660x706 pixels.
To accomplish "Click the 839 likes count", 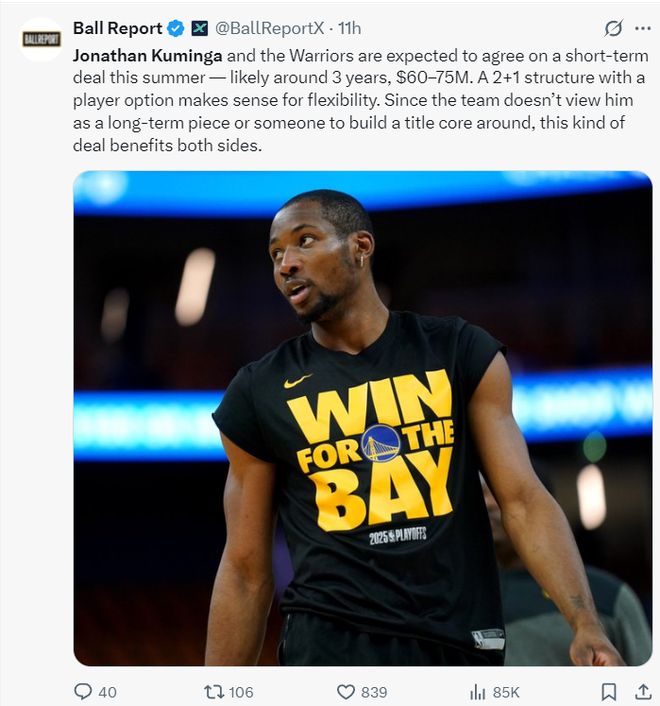I will (x=374, y=691).
